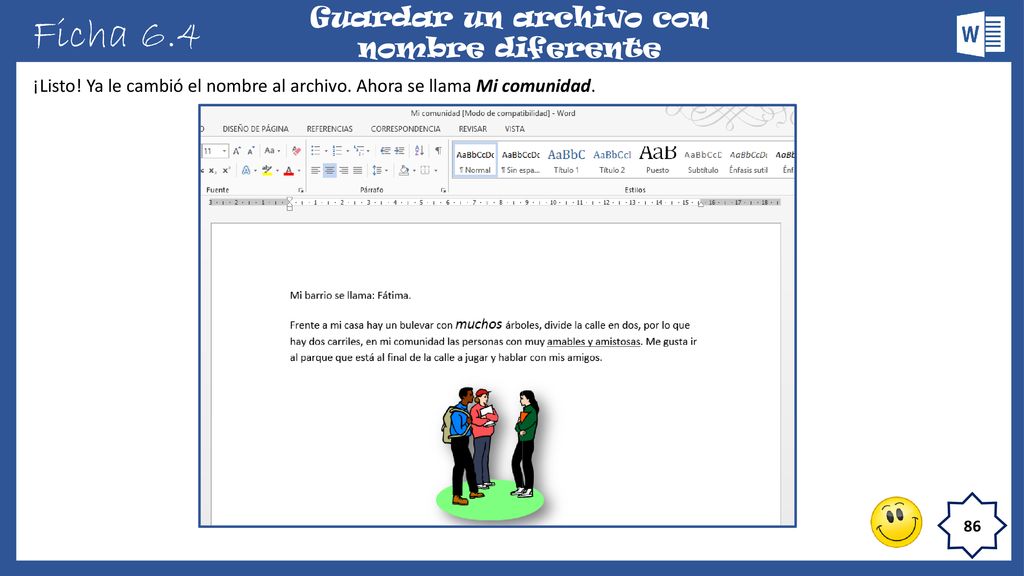Open the Change Case Aa dropdown
The height and width of the screenshot is (576, 1024).
(272, 151)
